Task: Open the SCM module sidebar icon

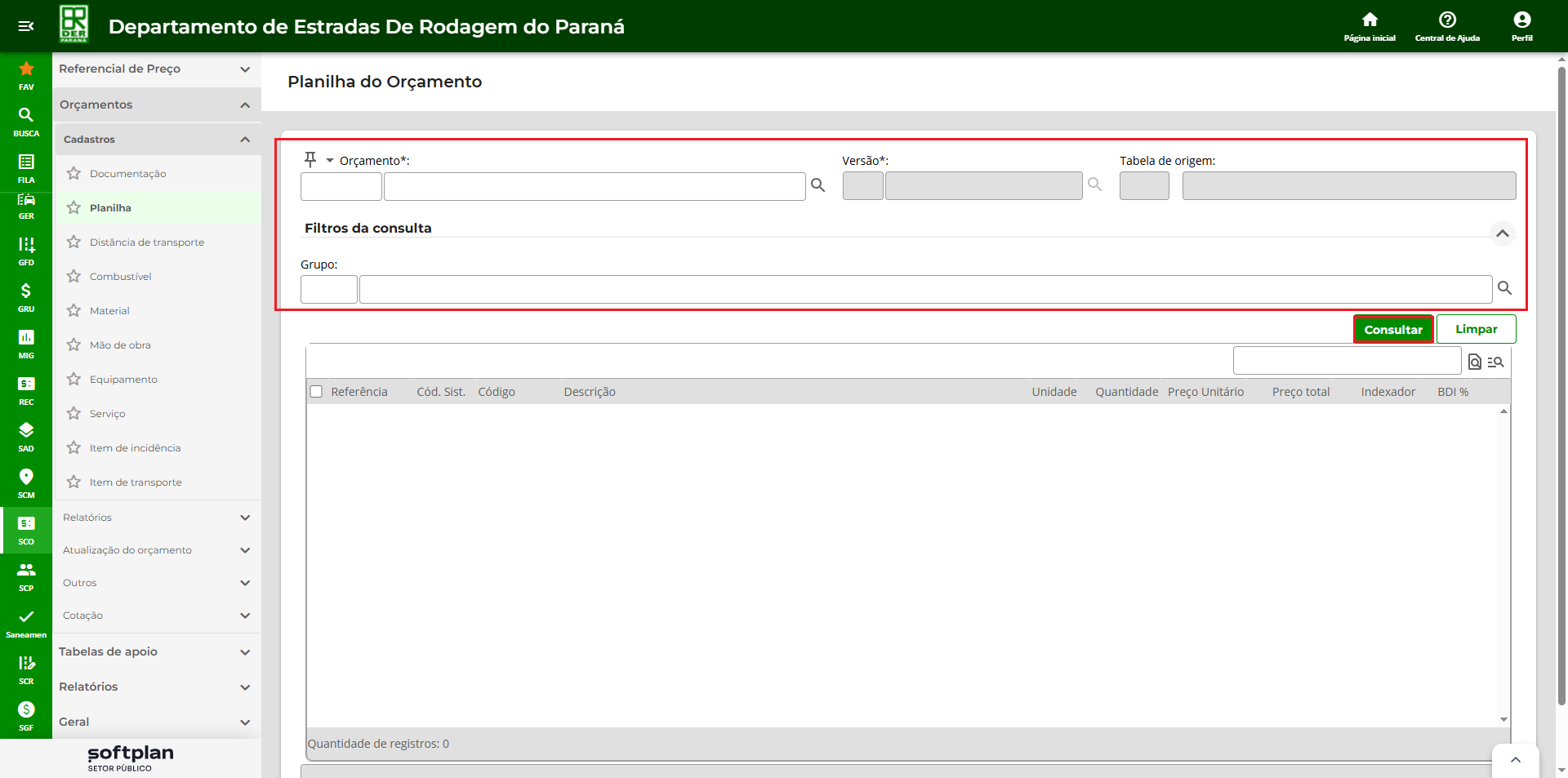Action: [26, 478]
